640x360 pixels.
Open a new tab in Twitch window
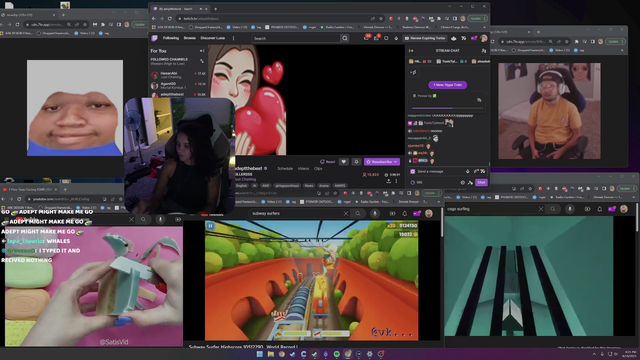(x=215, y=9)
